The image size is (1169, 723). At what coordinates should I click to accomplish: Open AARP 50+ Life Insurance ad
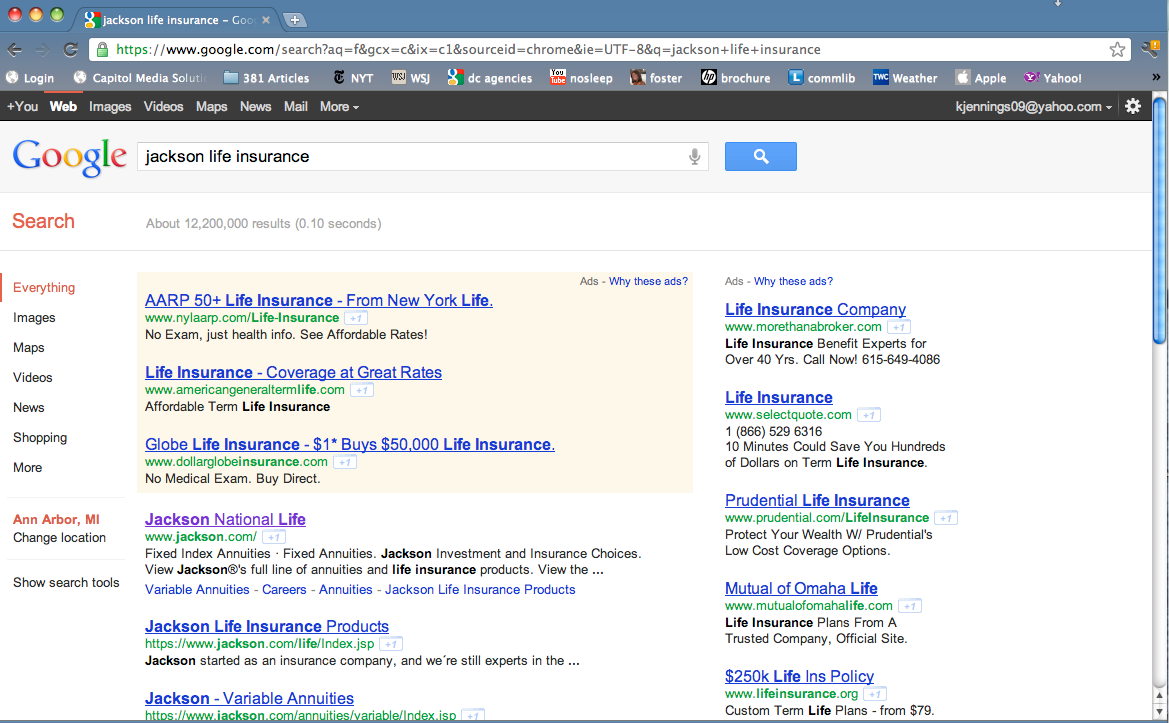click(318, 300)
